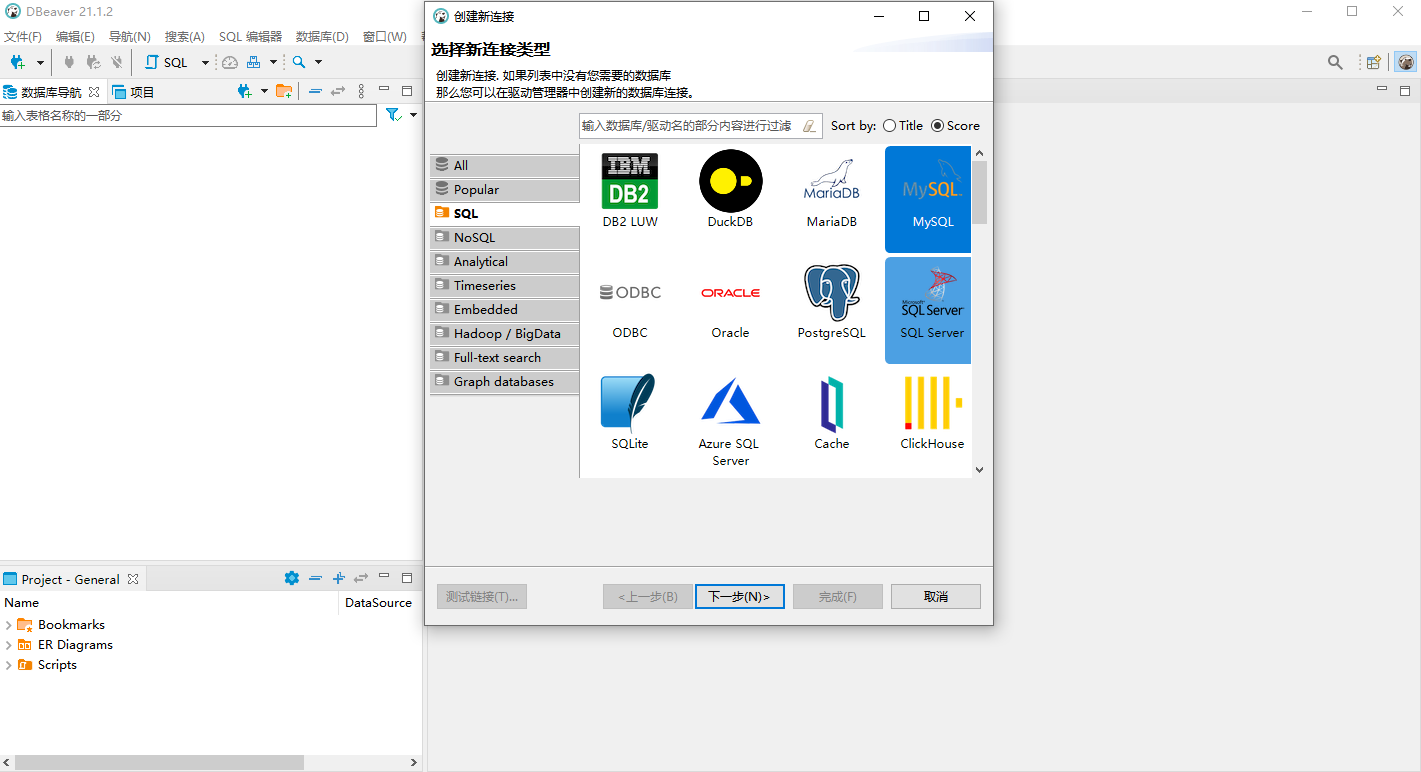Select the PostgreSQL elephant icon
1421x772 pixels.
coord(831,293)
